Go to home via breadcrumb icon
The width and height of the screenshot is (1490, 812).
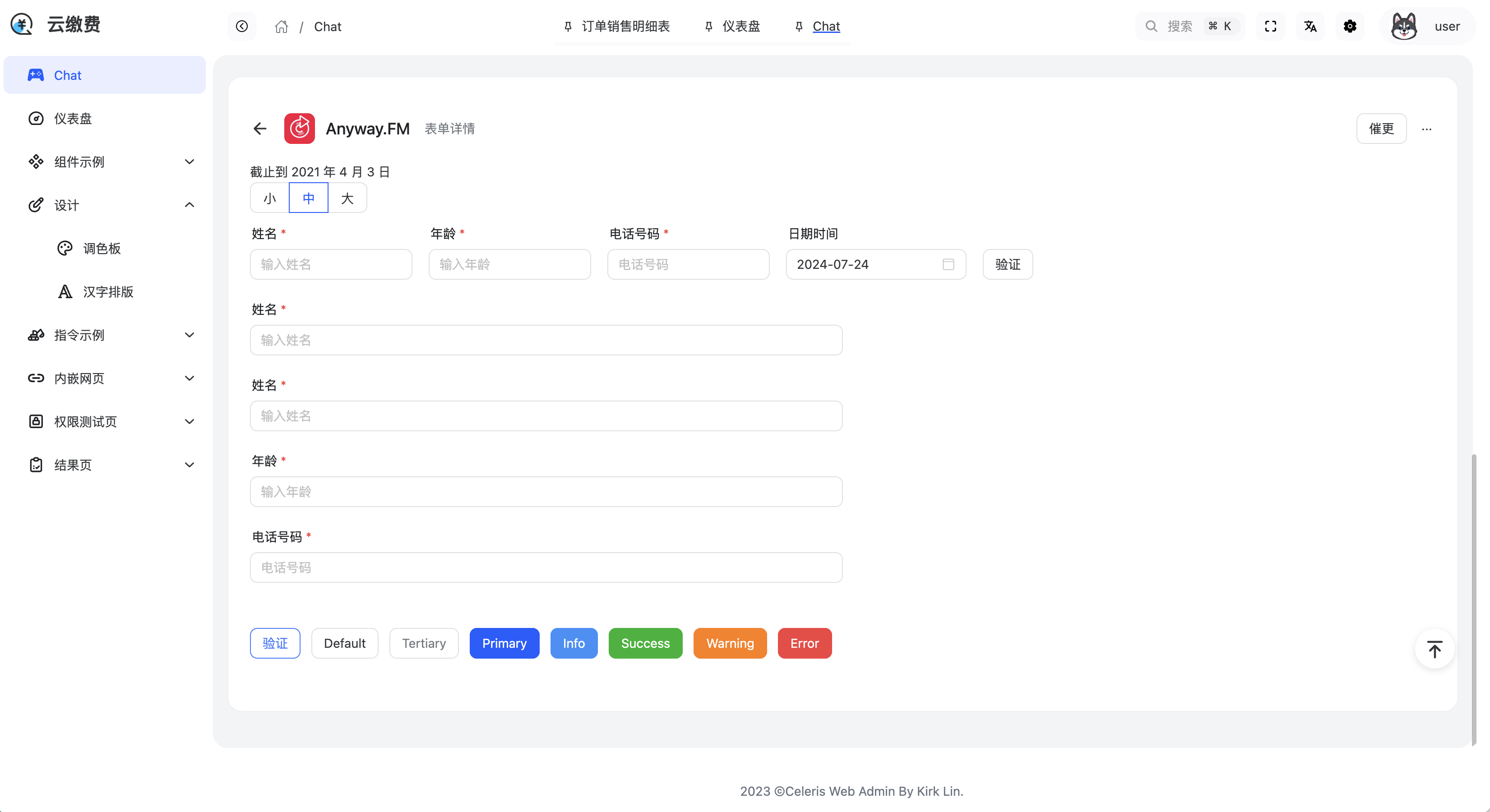(281, 27)
